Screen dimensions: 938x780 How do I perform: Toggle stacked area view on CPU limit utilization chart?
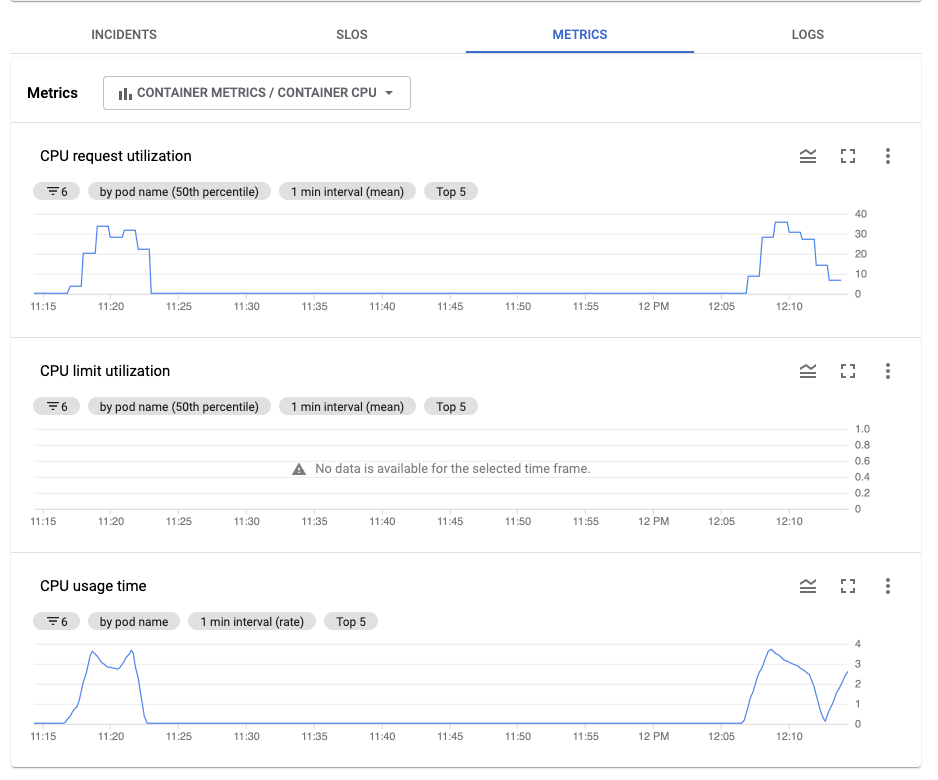(808, 371)
